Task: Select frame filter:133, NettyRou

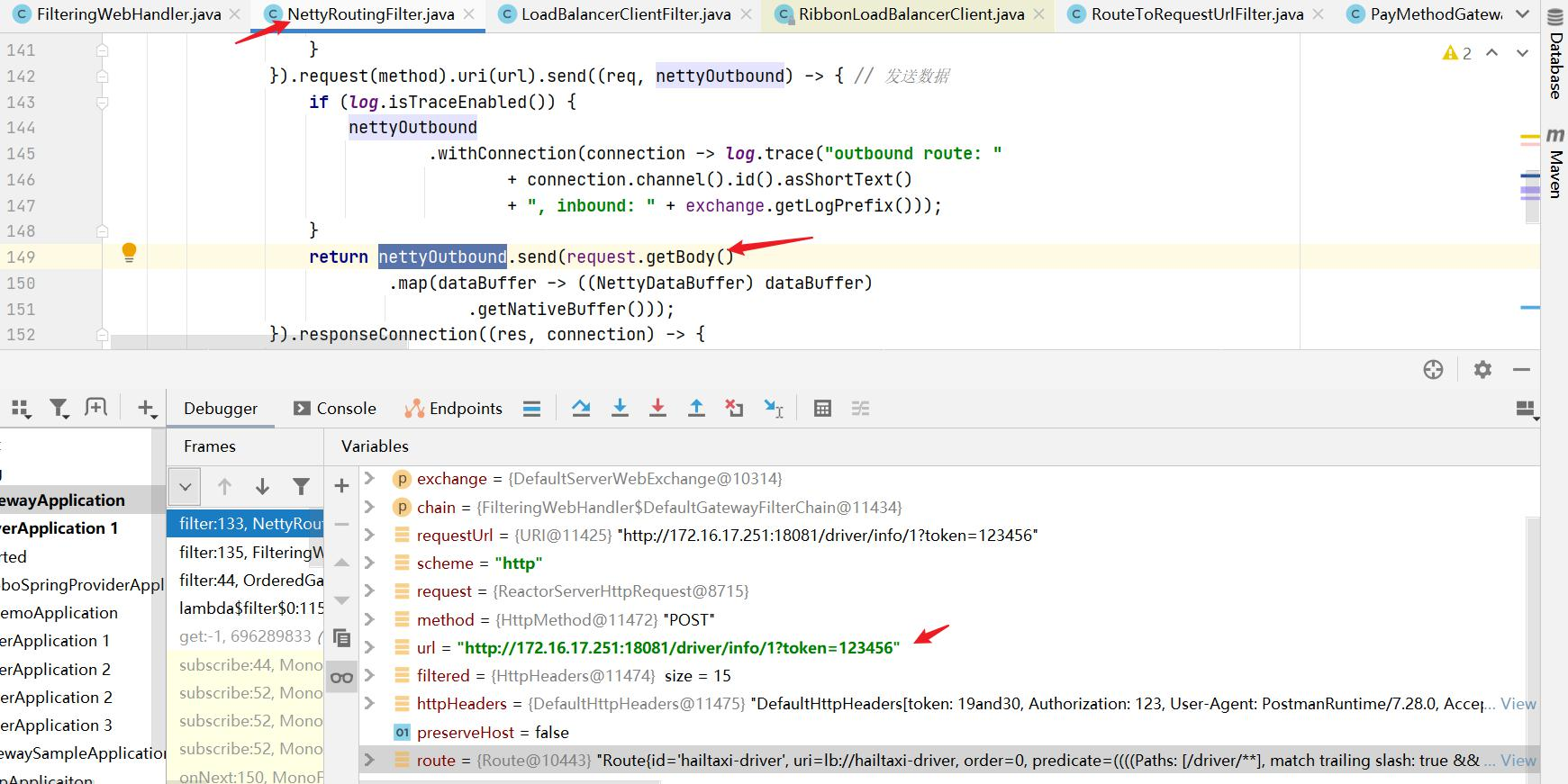Action: (245, 524)
